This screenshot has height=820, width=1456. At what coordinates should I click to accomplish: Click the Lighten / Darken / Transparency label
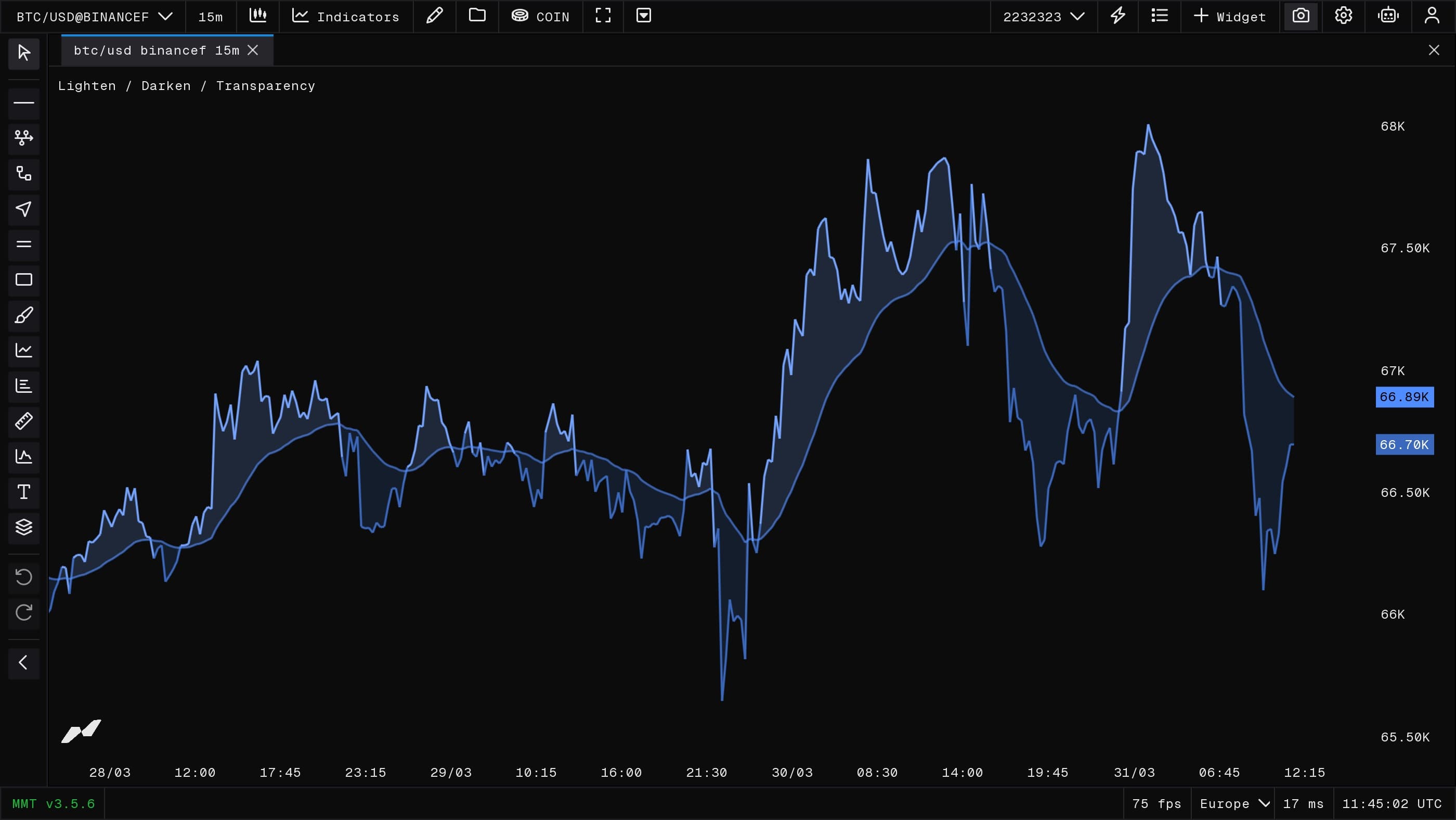pos(187,86)
